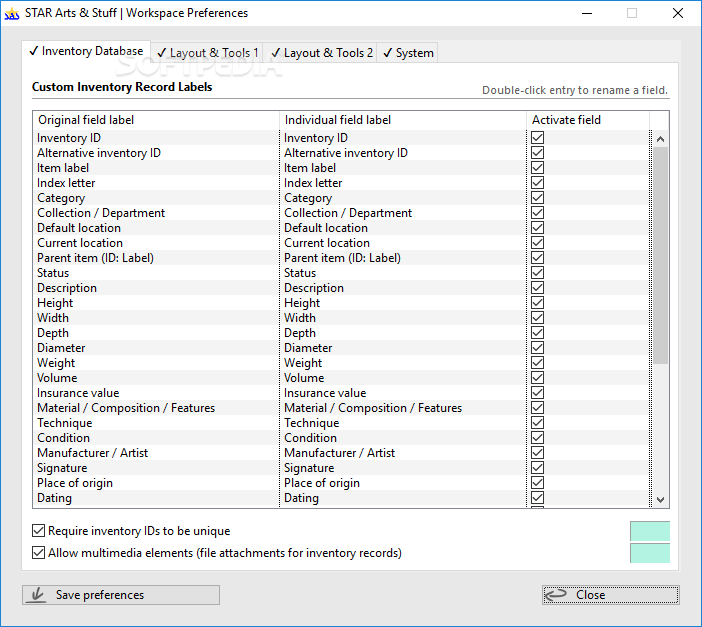Viewport: 702px width, 627px height.
Task: Uncheck Activate field for Dating
Action: [x=538, y=498]
